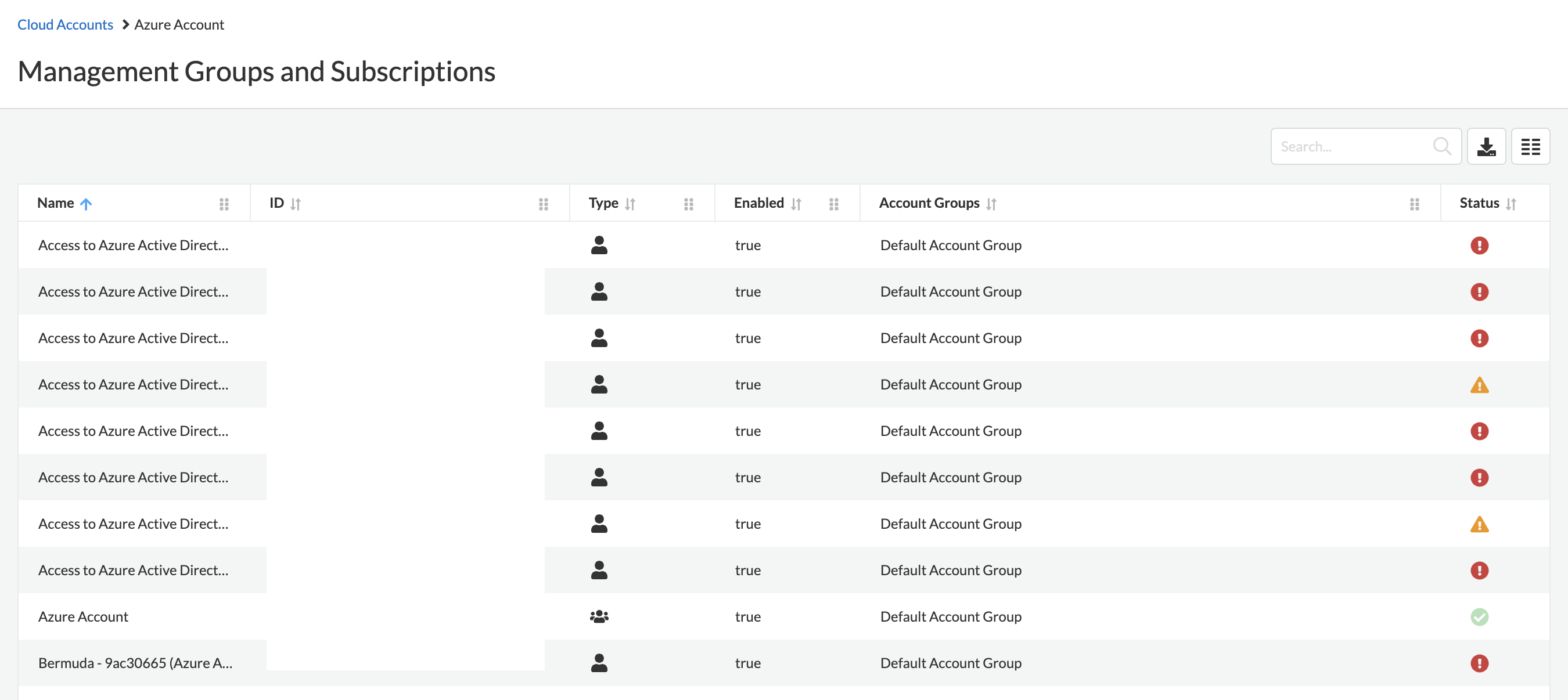The width and height of the screenshot is (1568, 700).
Task: Click the first orange warning status icon
Action: (x=1479, y=385)
